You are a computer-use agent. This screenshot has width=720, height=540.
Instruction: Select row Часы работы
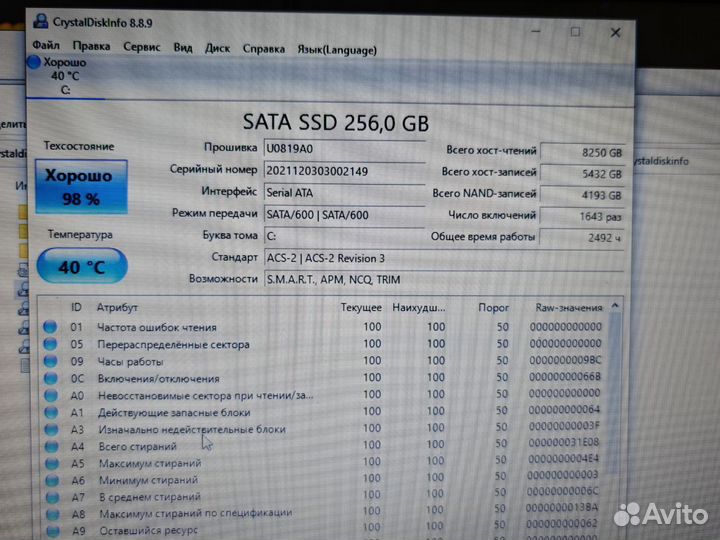pos(322,361)
